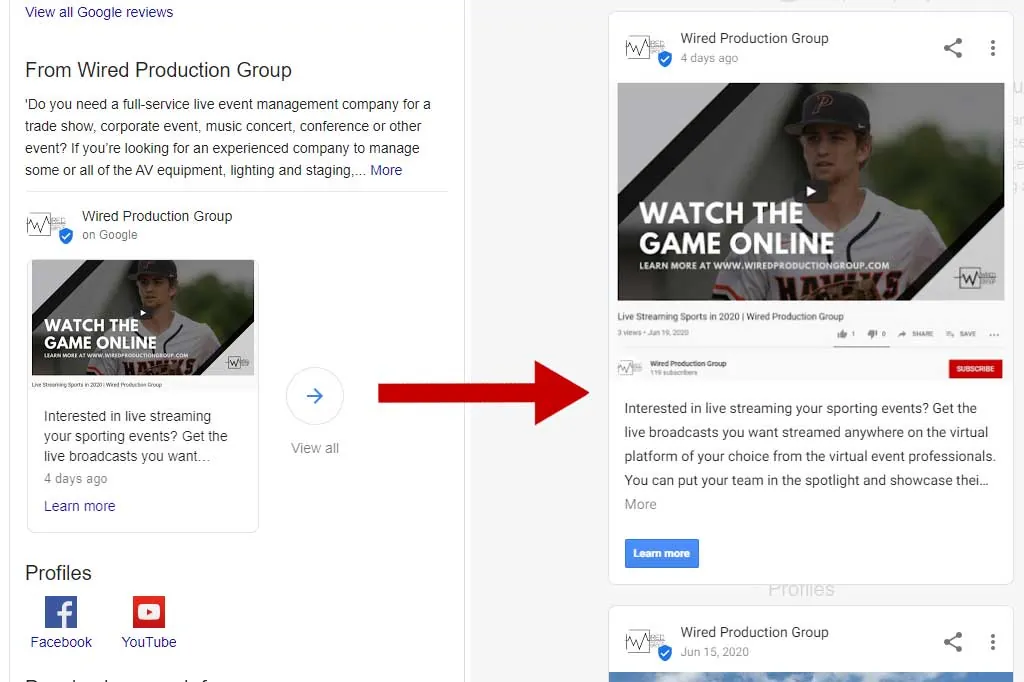Open the YouTube profile icon
The height and width of the screenshot is (682, 1024).
149,612
